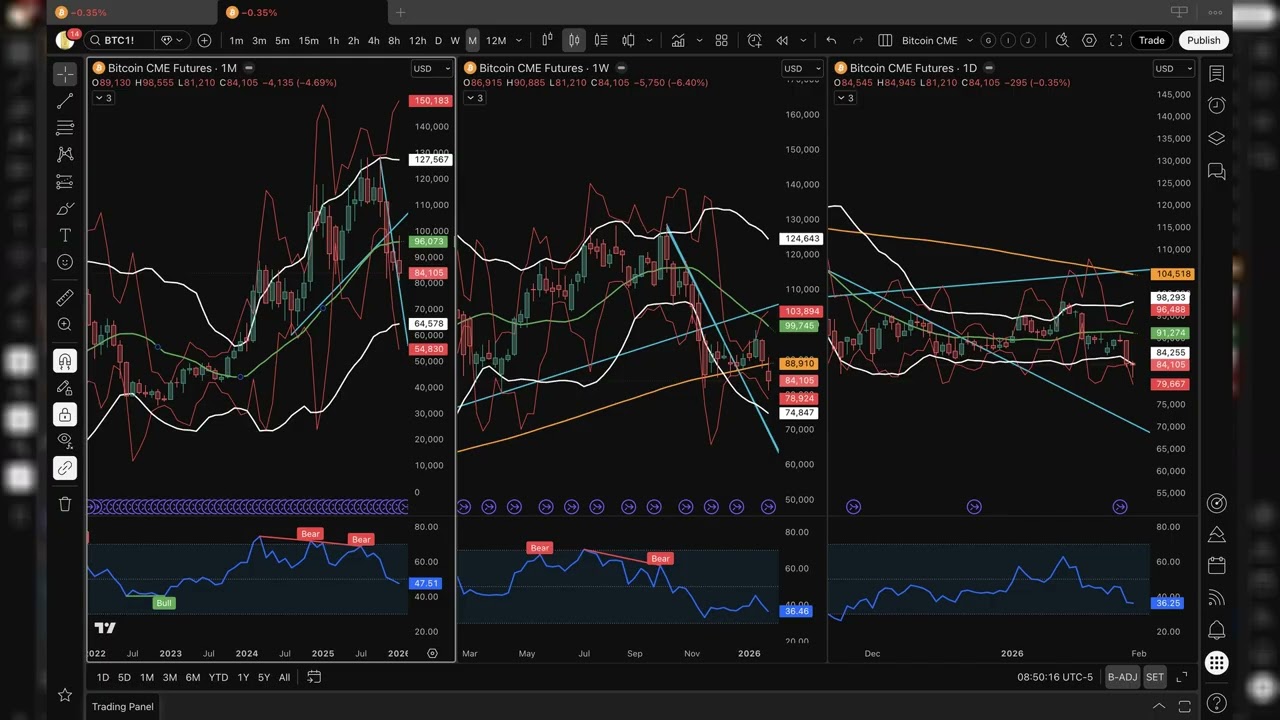Screen dimensions: 1280x720
Task: Select the W timeframe
Action: pos(455,40)
